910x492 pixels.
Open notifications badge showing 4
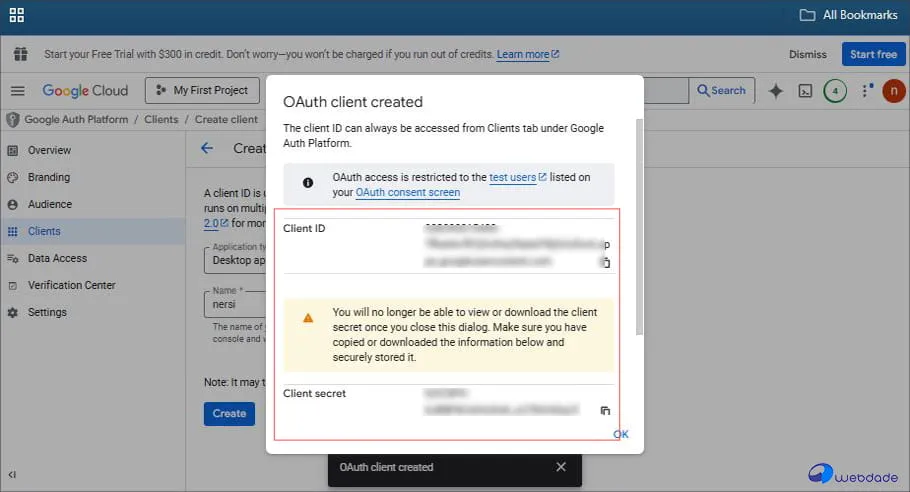[x=835, y=91]
